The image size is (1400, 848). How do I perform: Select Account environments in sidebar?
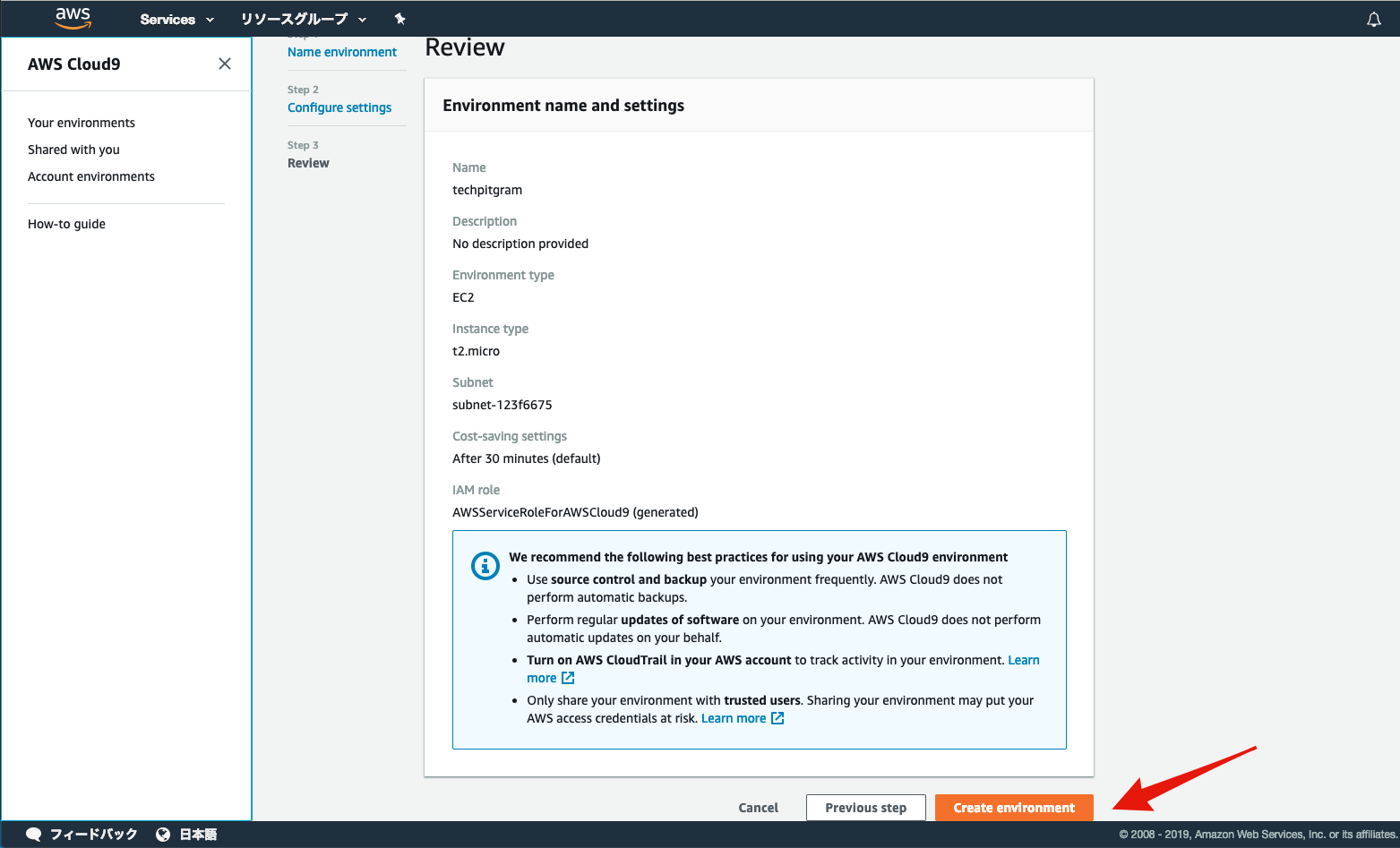tap(91, 176)
